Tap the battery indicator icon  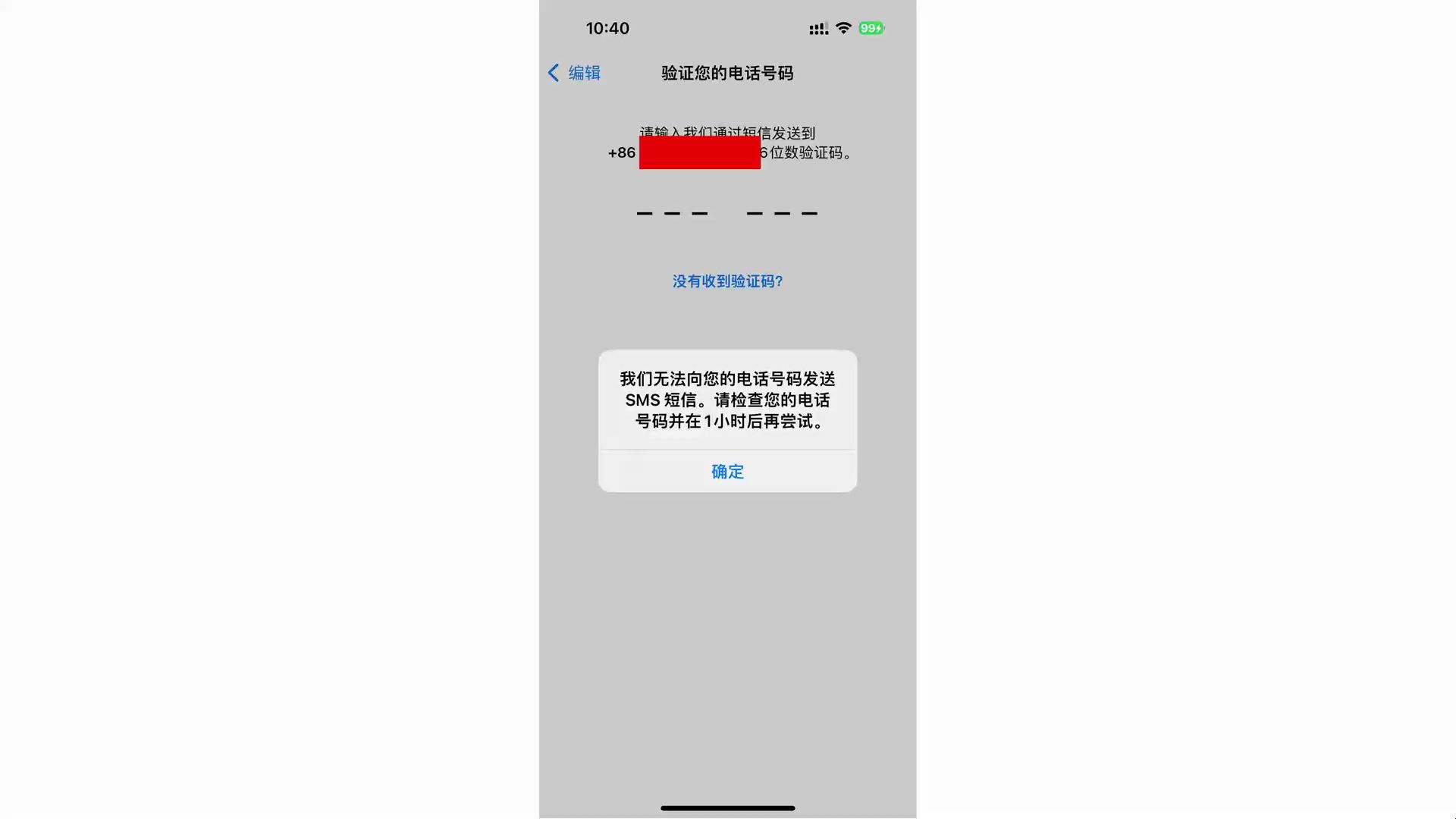coord(871,27)
